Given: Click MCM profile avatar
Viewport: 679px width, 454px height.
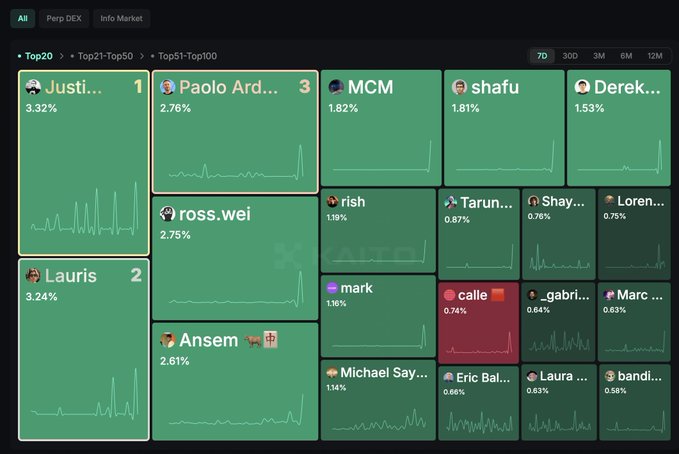Looking at the screenshot, I should click(336, 87).
